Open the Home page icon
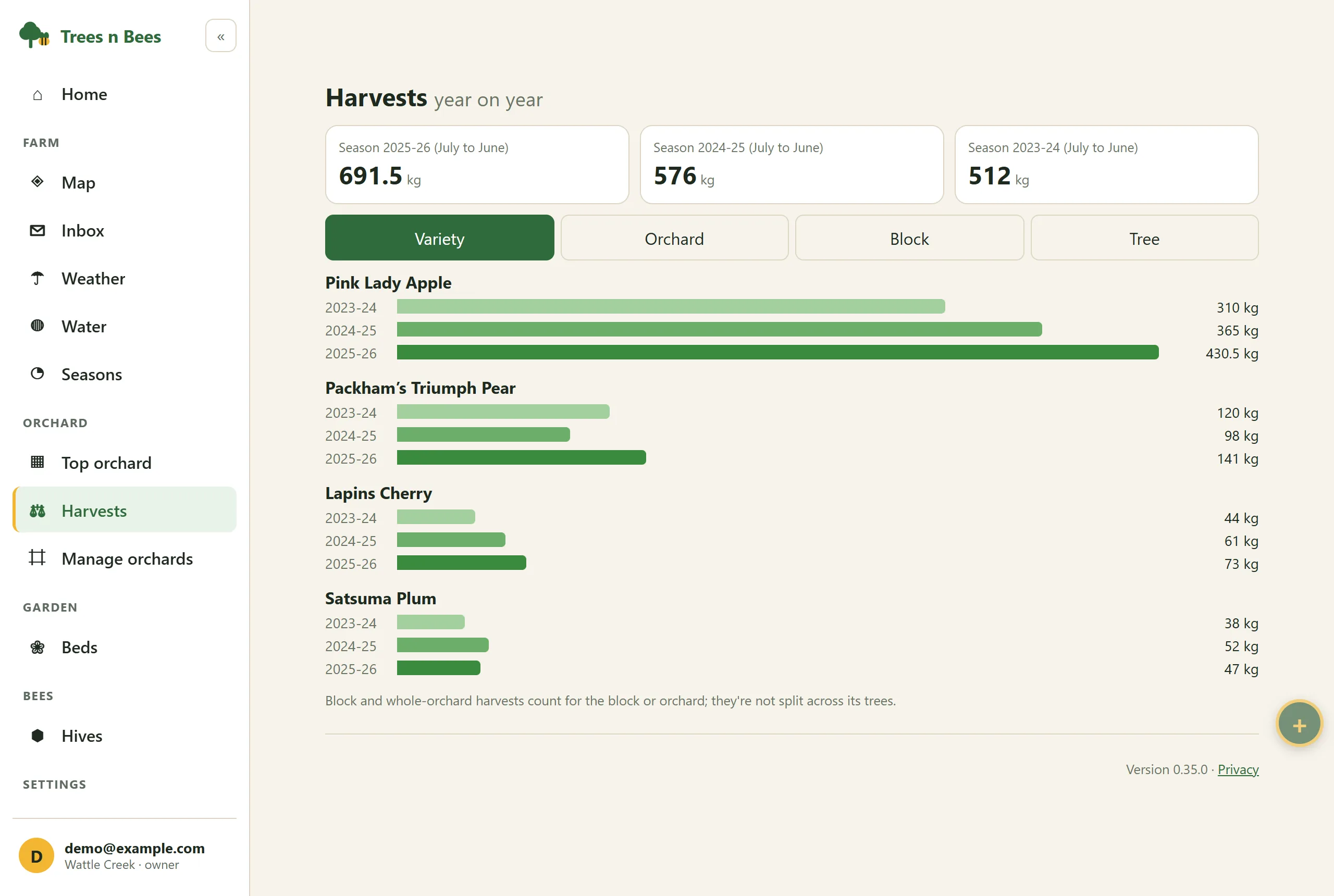The width and height of the screenshot is (1334, 896). (x=37, y=95)
